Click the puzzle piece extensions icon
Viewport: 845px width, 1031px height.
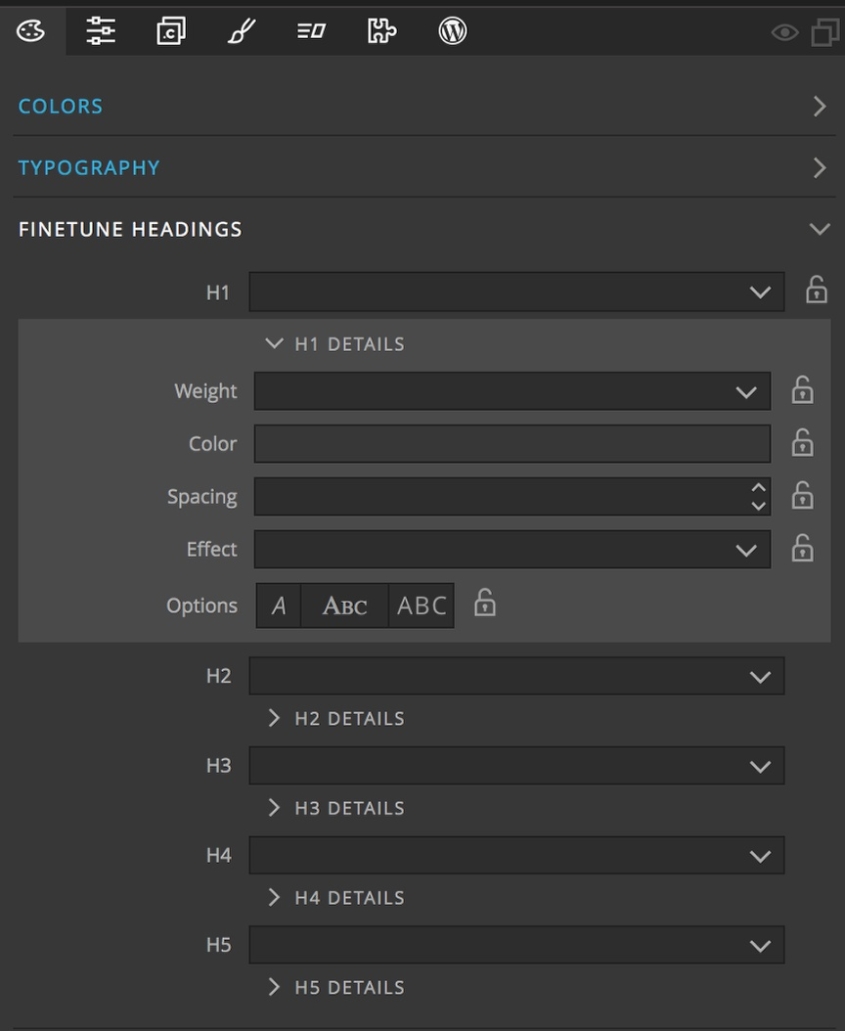click(380, 31)
